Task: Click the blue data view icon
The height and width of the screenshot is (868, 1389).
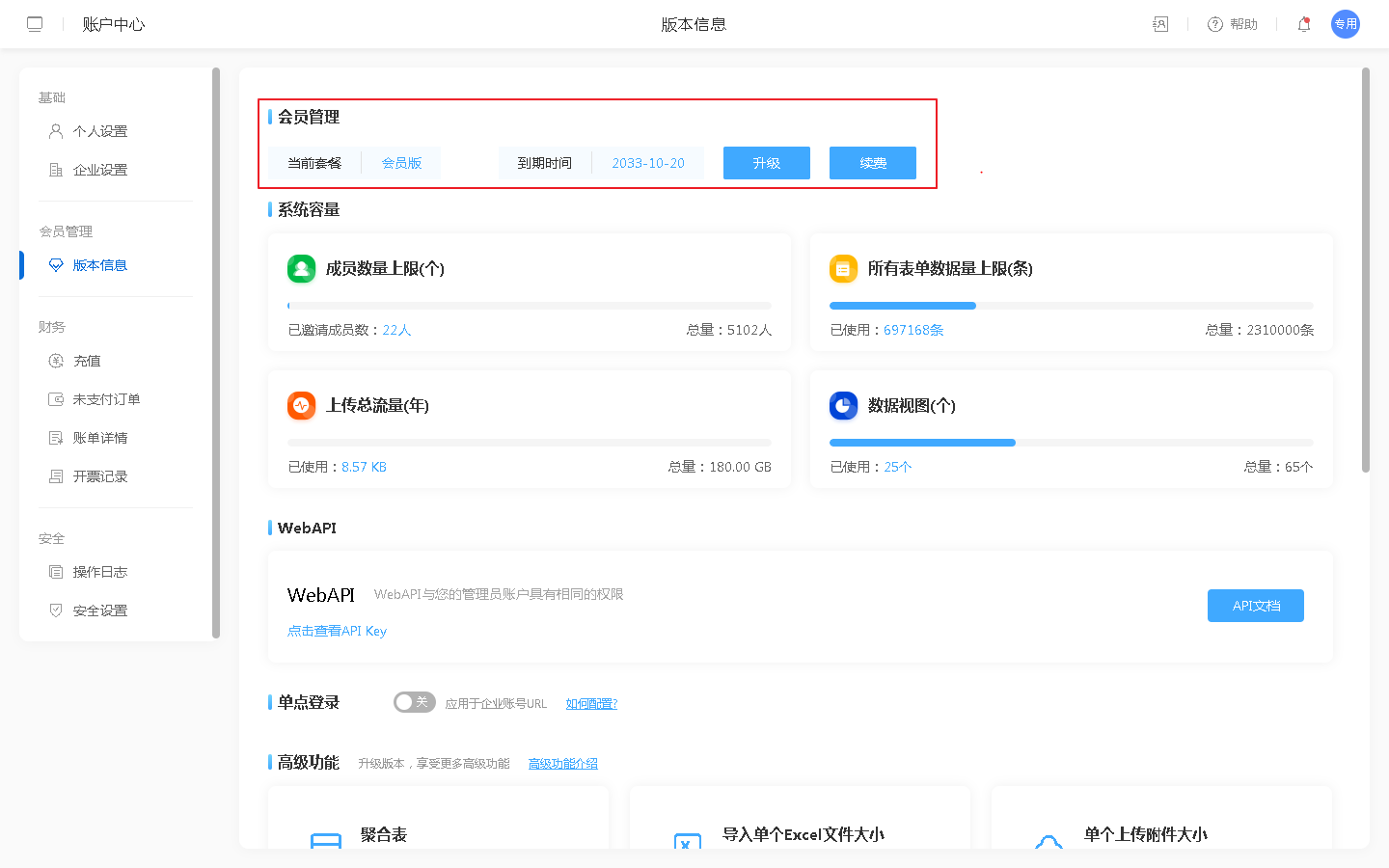Action: pos(843,405)
